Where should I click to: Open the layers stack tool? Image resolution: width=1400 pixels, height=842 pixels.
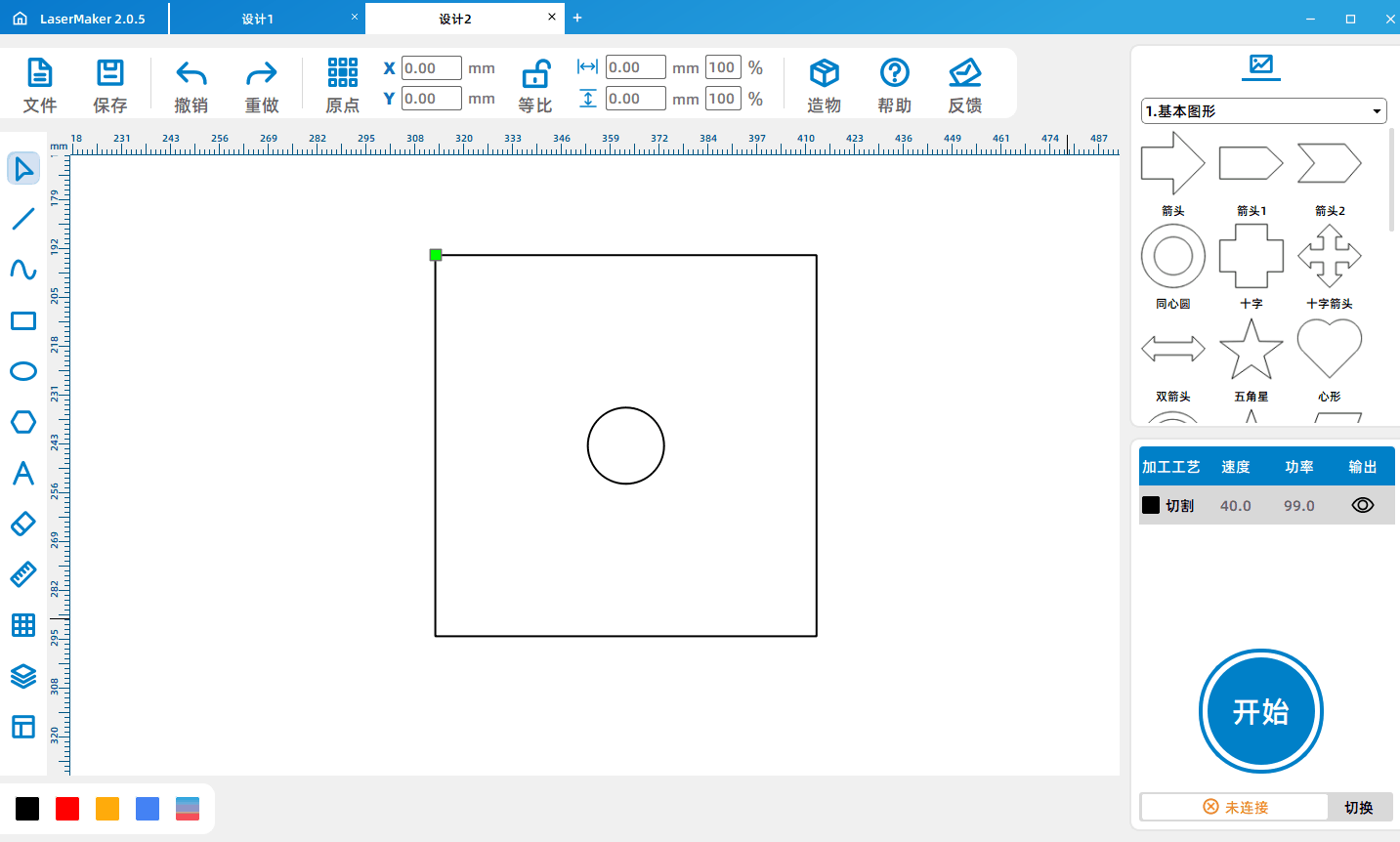click(23, 676)
